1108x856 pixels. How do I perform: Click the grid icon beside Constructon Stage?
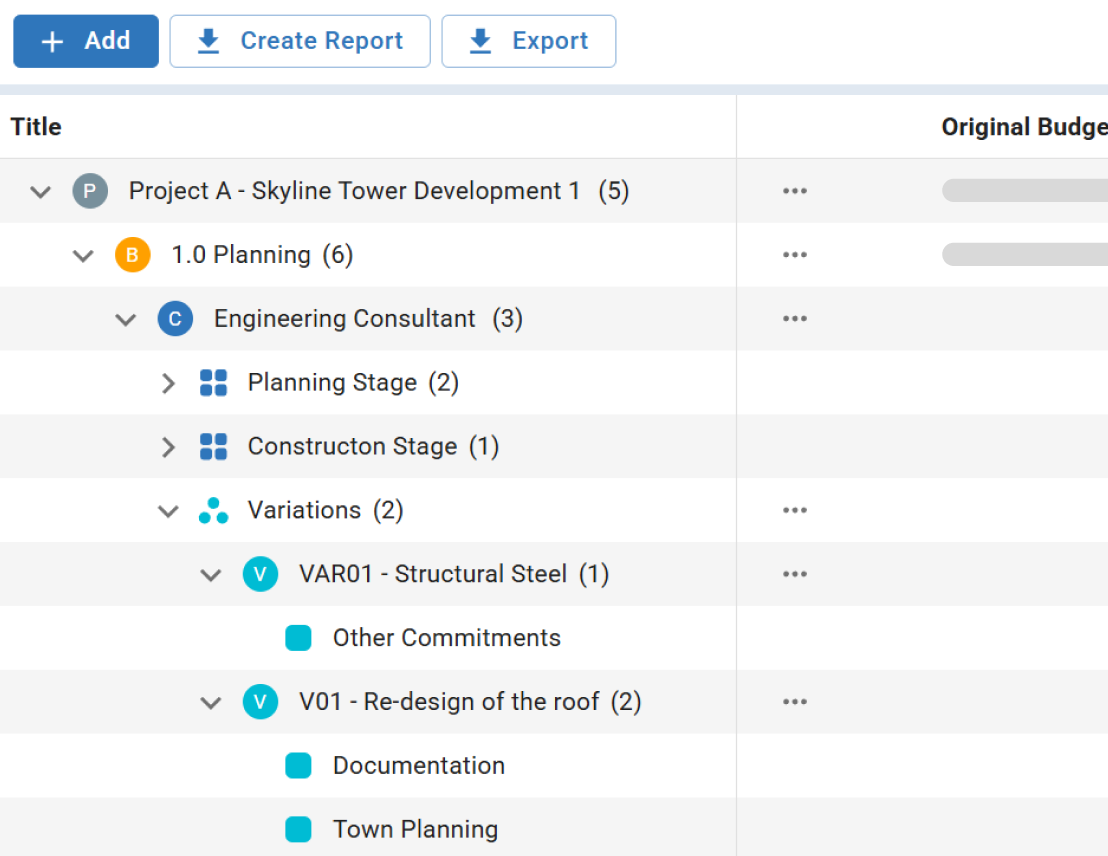pos(212,446)
